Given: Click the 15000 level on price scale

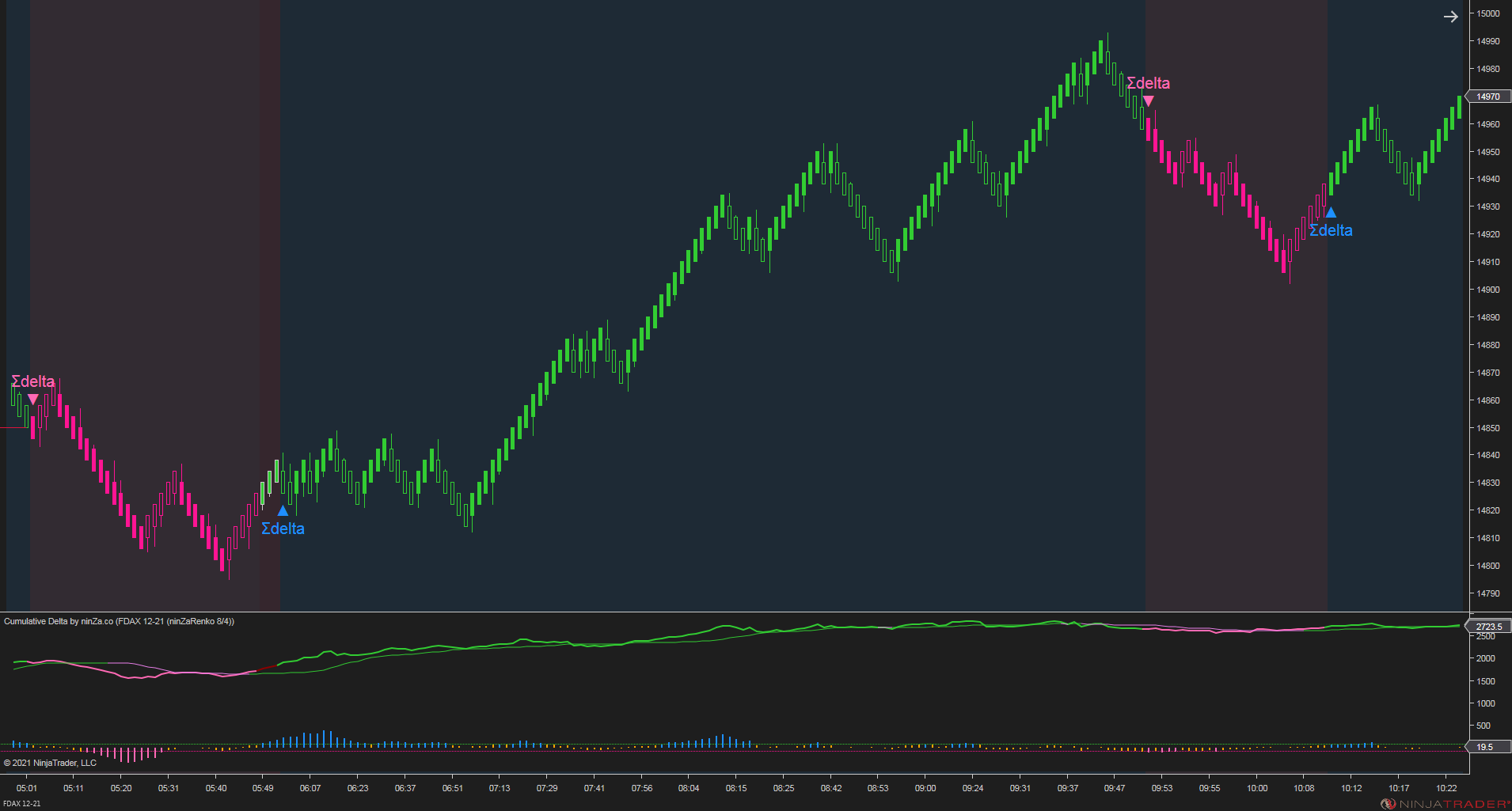Looking at the screenshot, I should pos(1487,13).
